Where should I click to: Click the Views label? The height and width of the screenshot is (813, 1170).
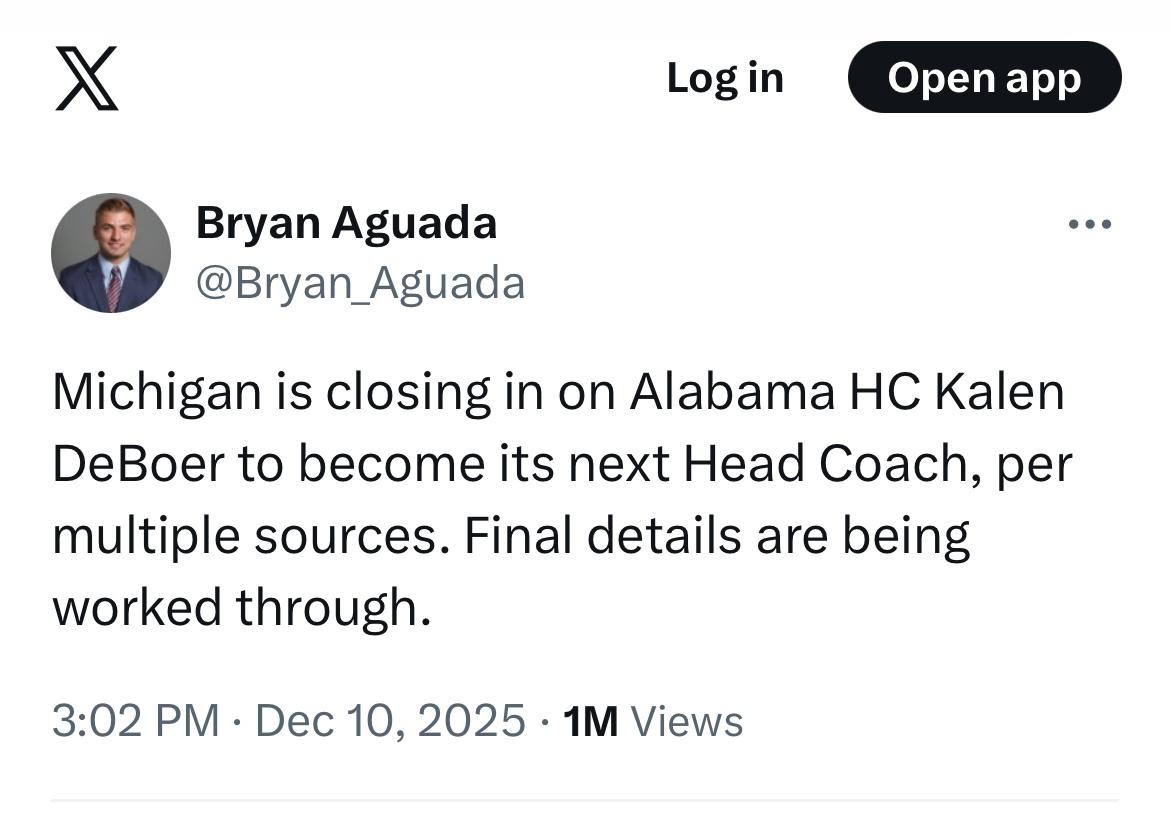coord(687,721)
